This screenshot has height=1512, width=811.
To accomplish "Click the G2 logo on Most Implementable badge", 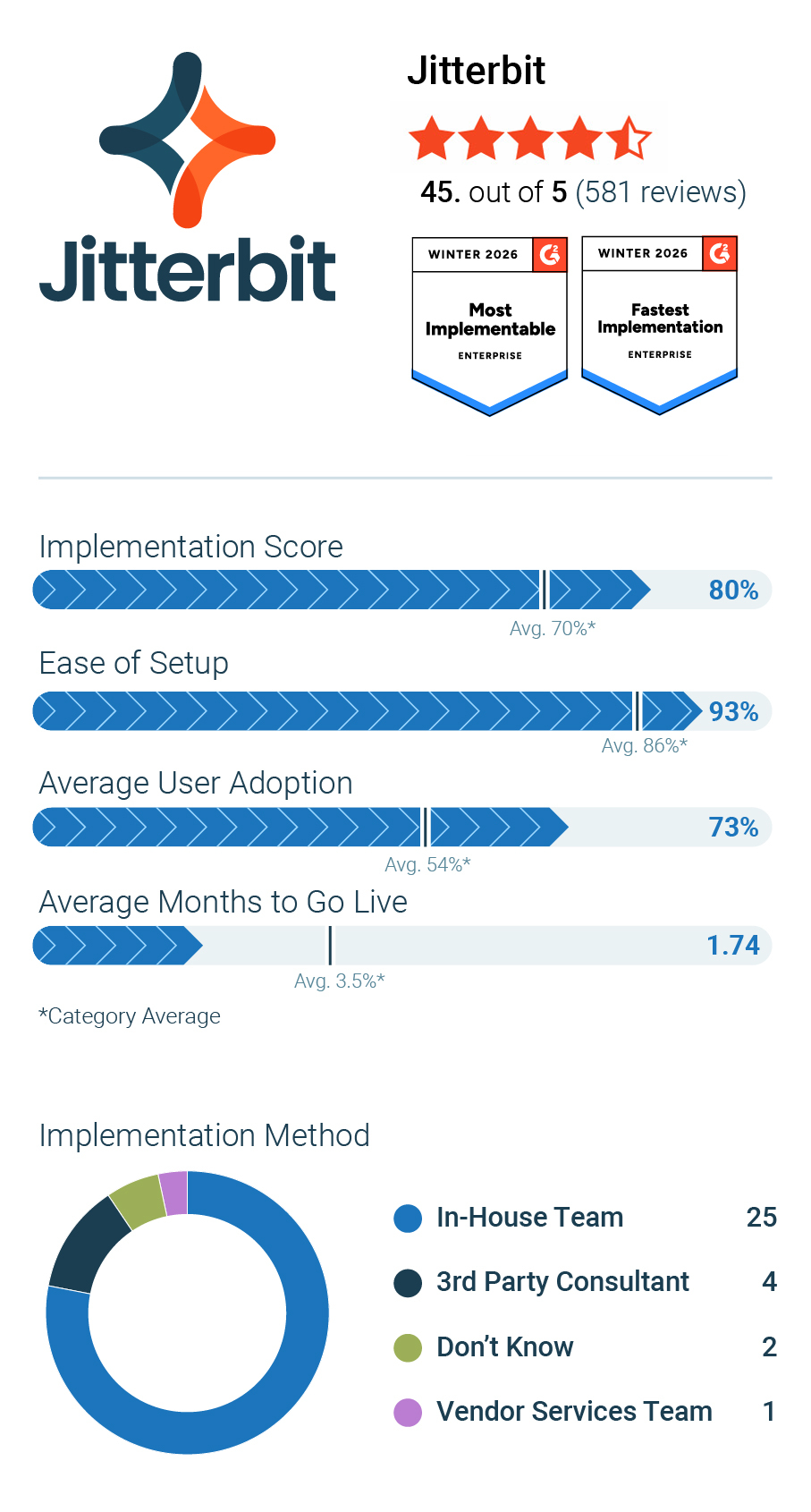I will pyautogui.click(x=550, y=254).
